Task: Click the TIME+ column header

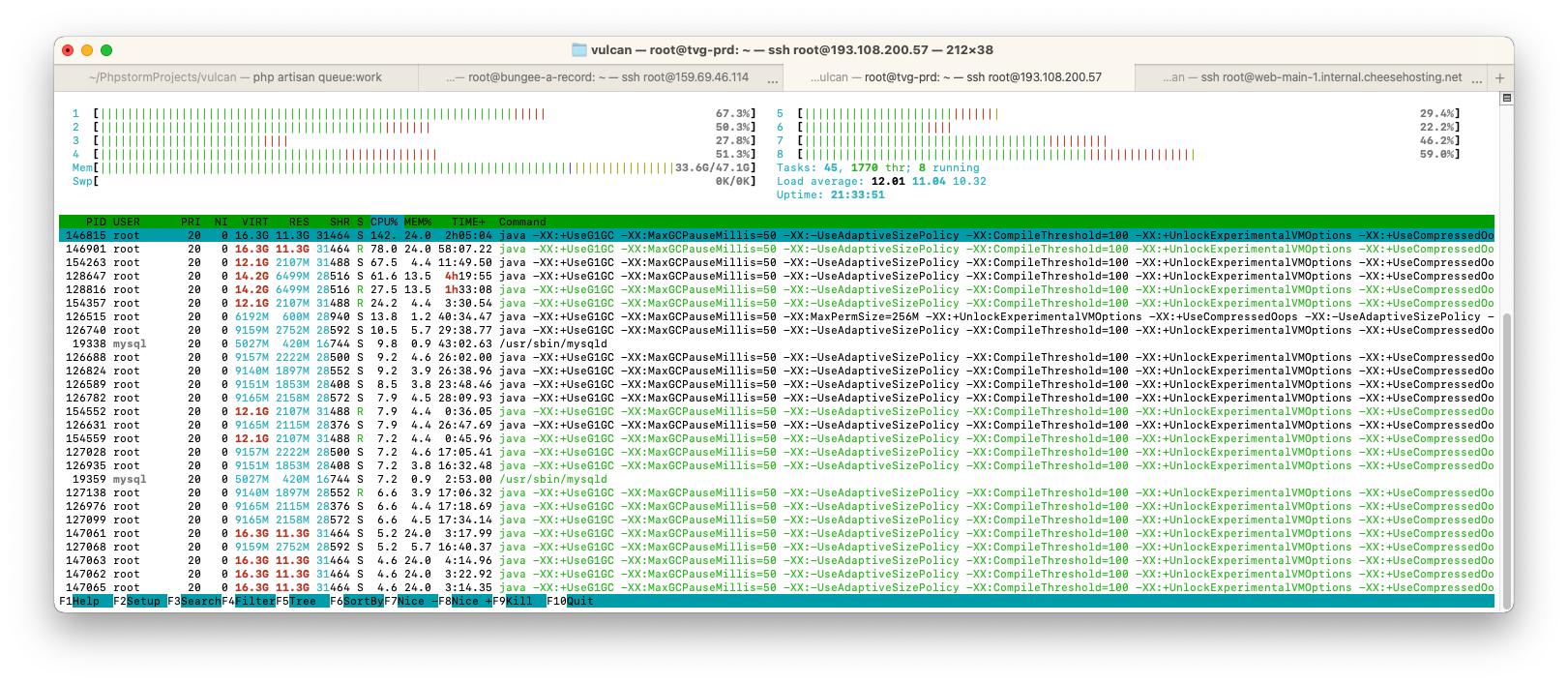Action: tap(468, 222)
